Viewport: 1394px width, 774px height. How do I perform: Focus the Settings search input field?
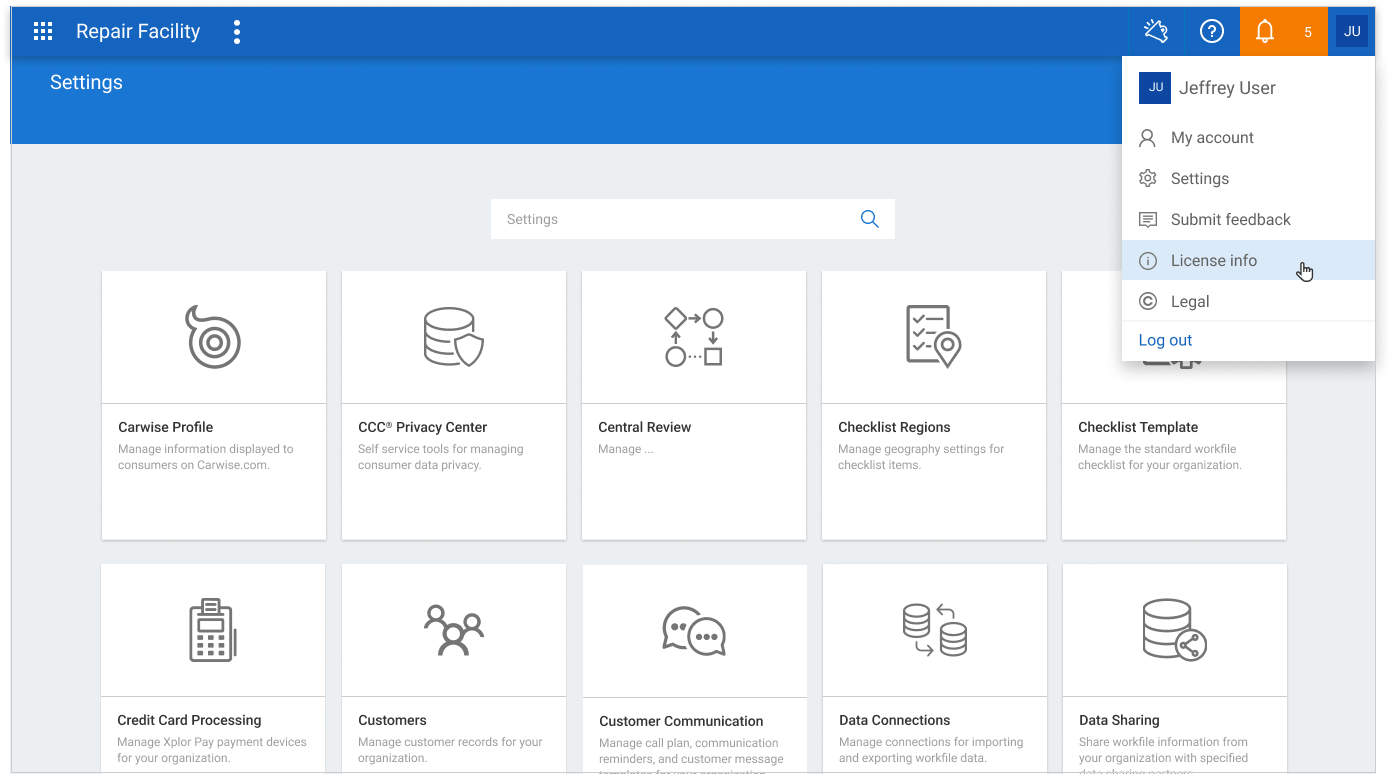coord(693,219)
